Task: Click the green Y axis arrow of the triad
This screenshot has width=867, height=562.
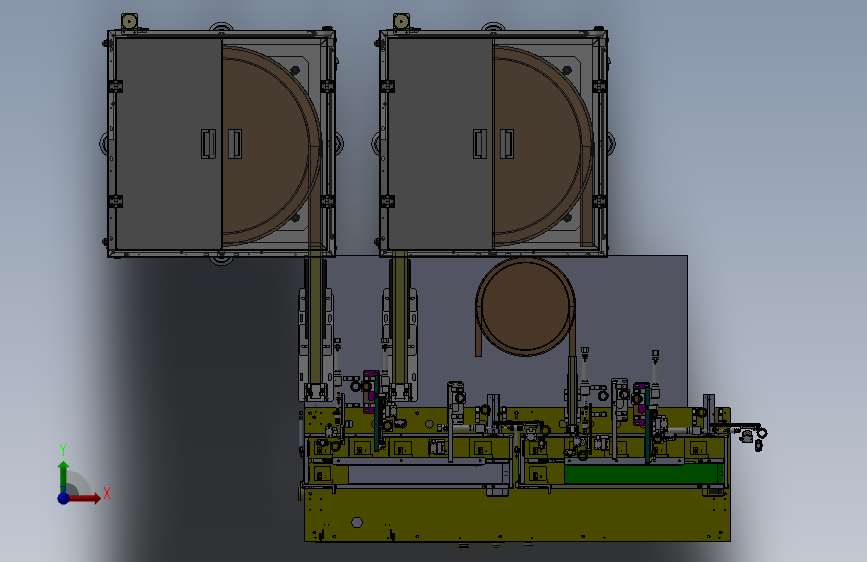Action: click(64, 477)
